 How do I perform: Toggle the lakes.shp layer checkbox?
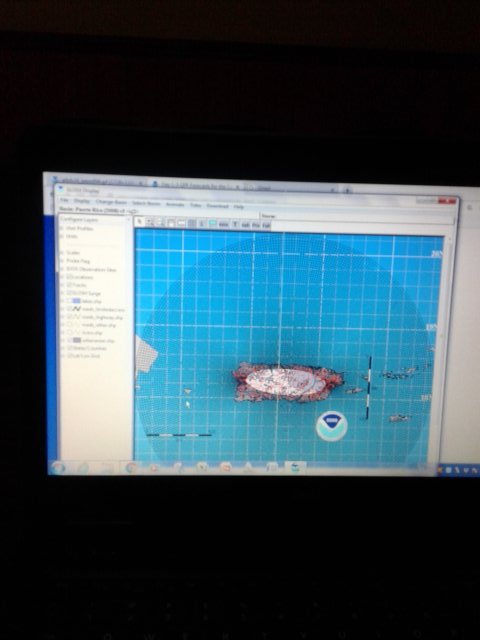(69, 301)
